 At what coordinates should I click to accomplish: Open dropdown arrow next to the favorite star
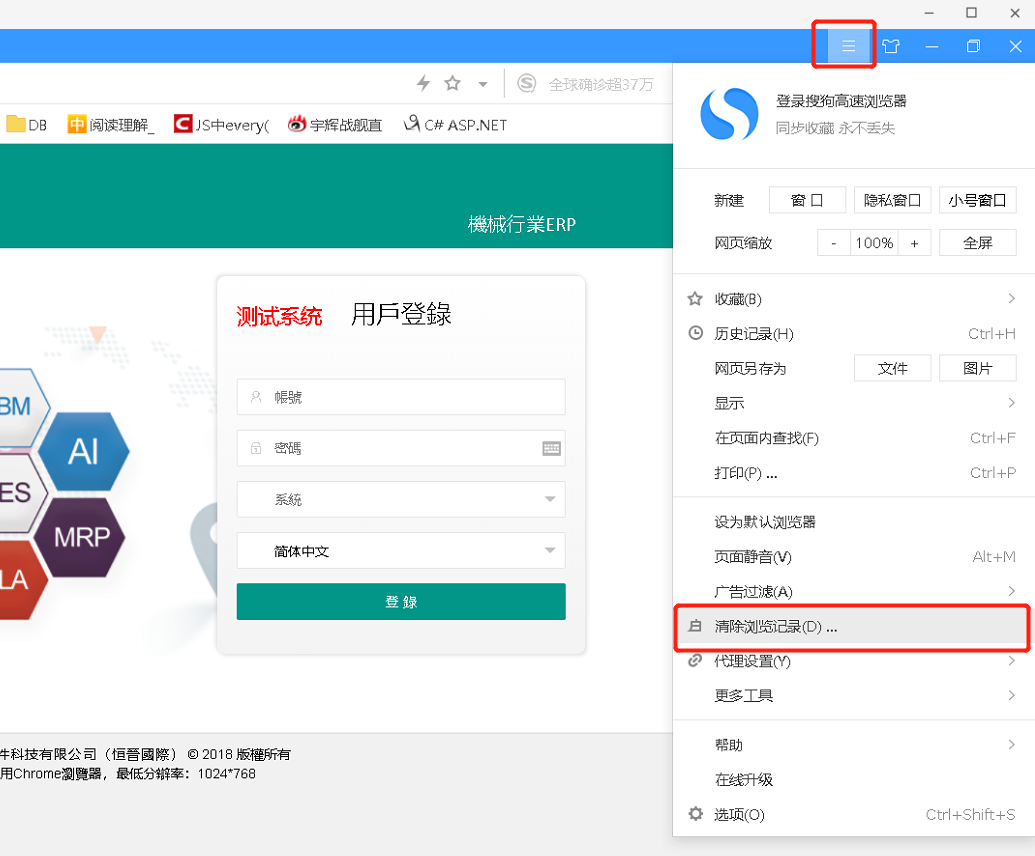483,84
